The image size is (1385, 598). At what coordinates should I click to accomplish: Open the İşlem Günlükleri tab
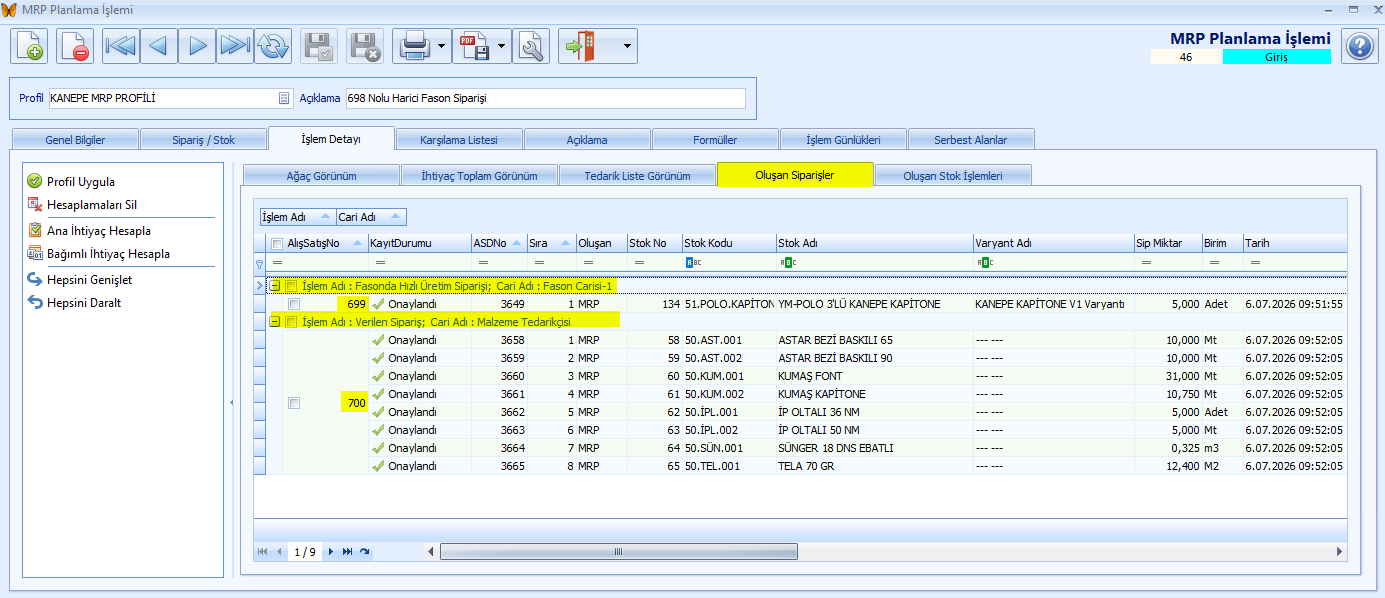tap(843, 139)
